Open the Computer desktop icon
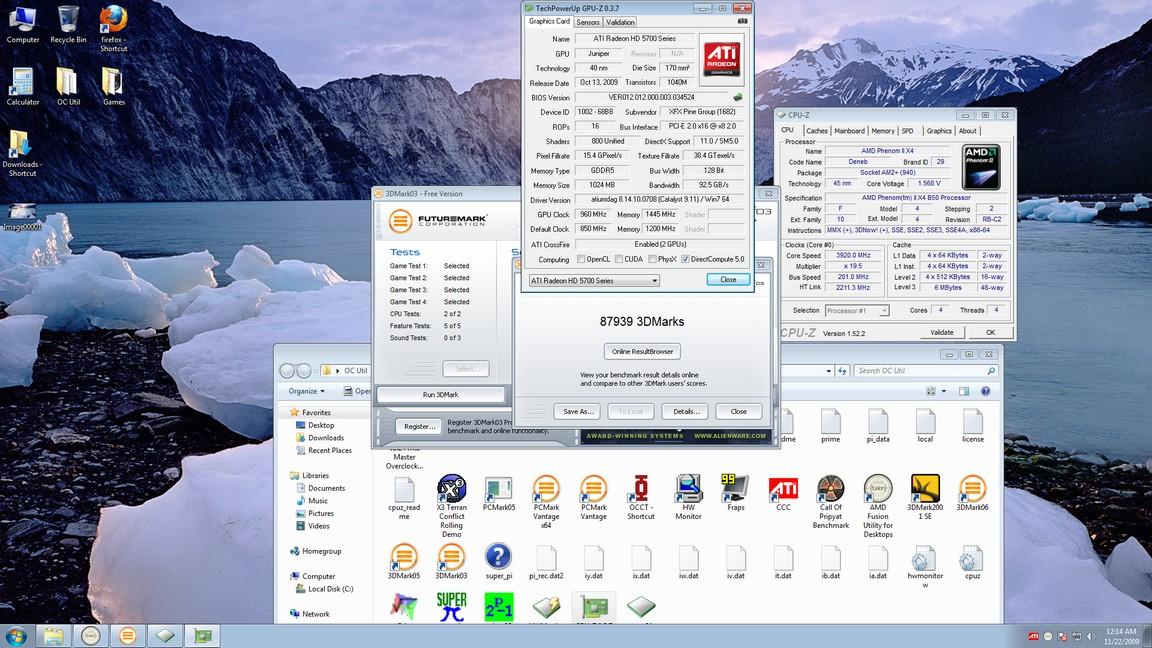The width and height of the screenshot is (1152, 648). 23,25
